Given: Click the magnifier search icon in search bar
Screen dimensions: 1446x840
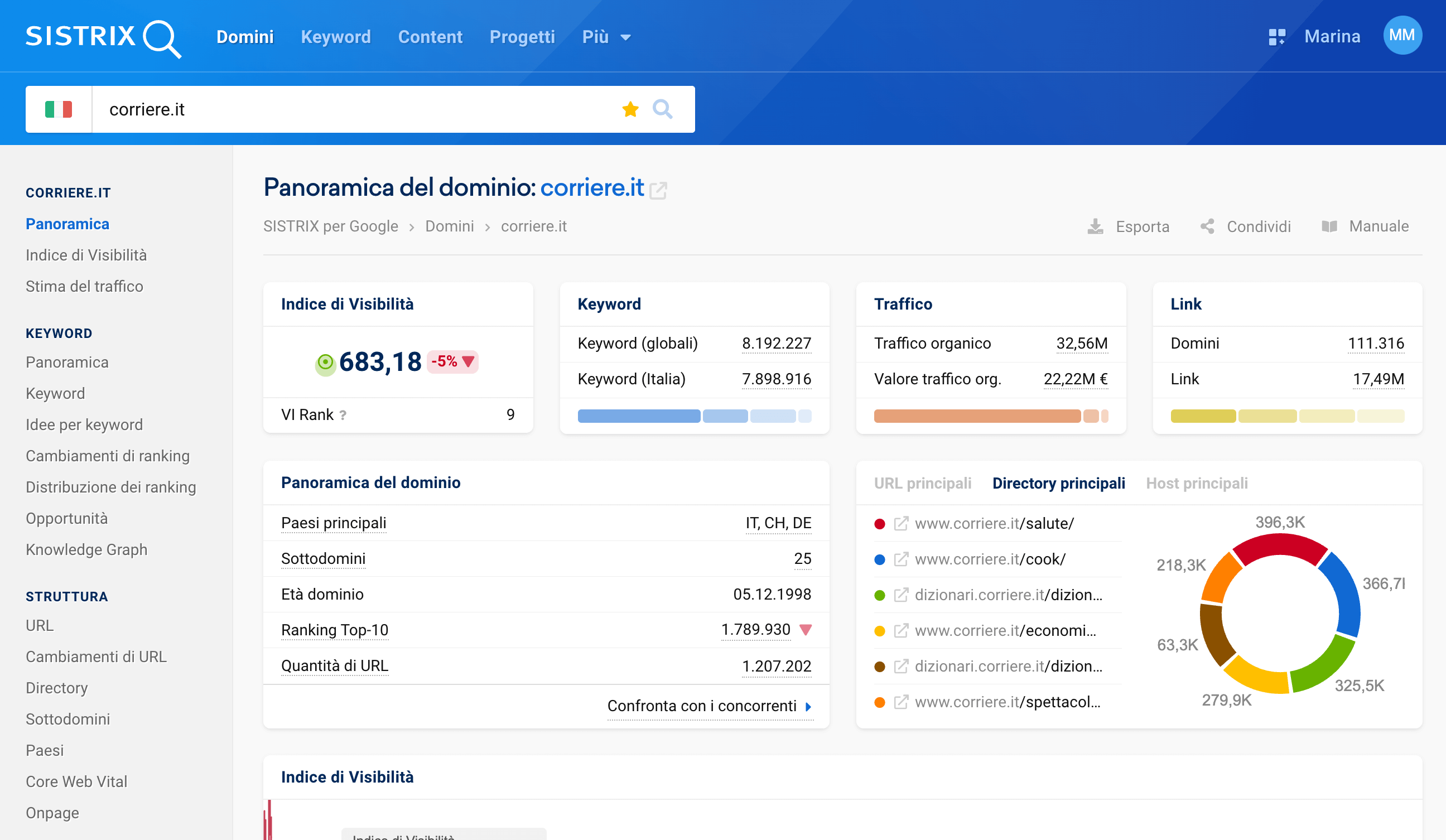Looking at the screenshot, I should 662,109.
